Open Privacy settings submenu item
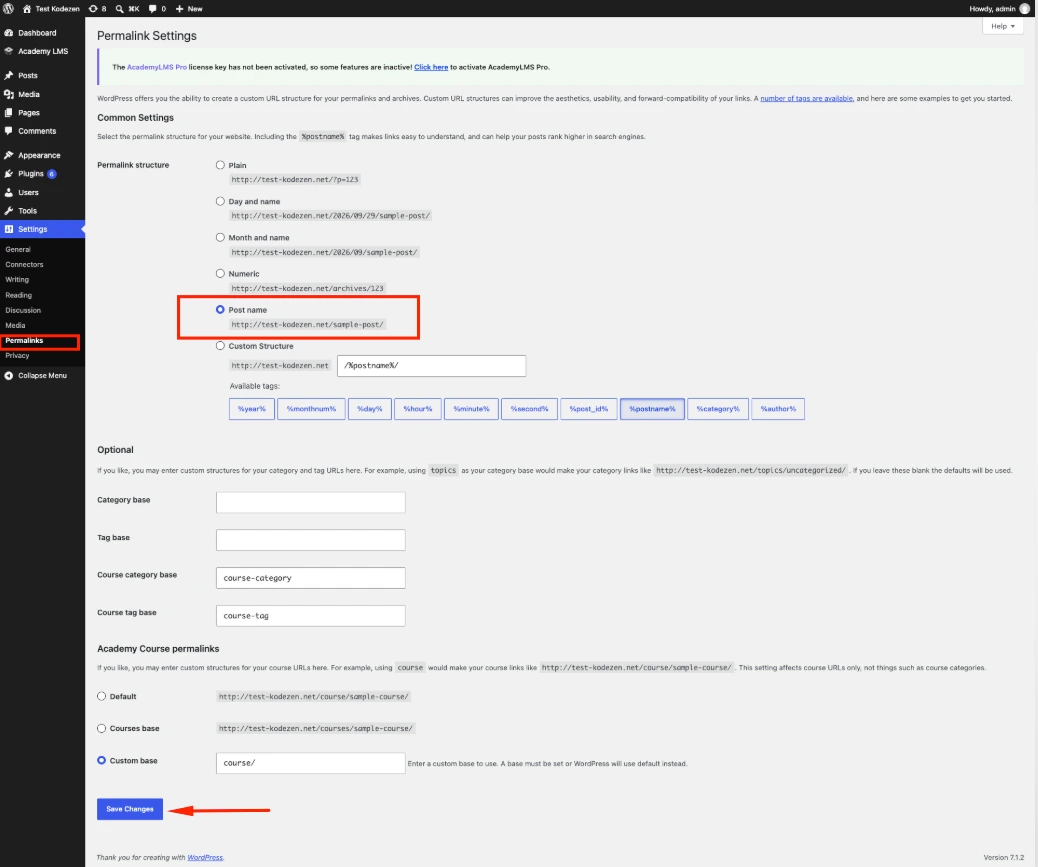1038x867 pixels. click(x=17, y=356)
